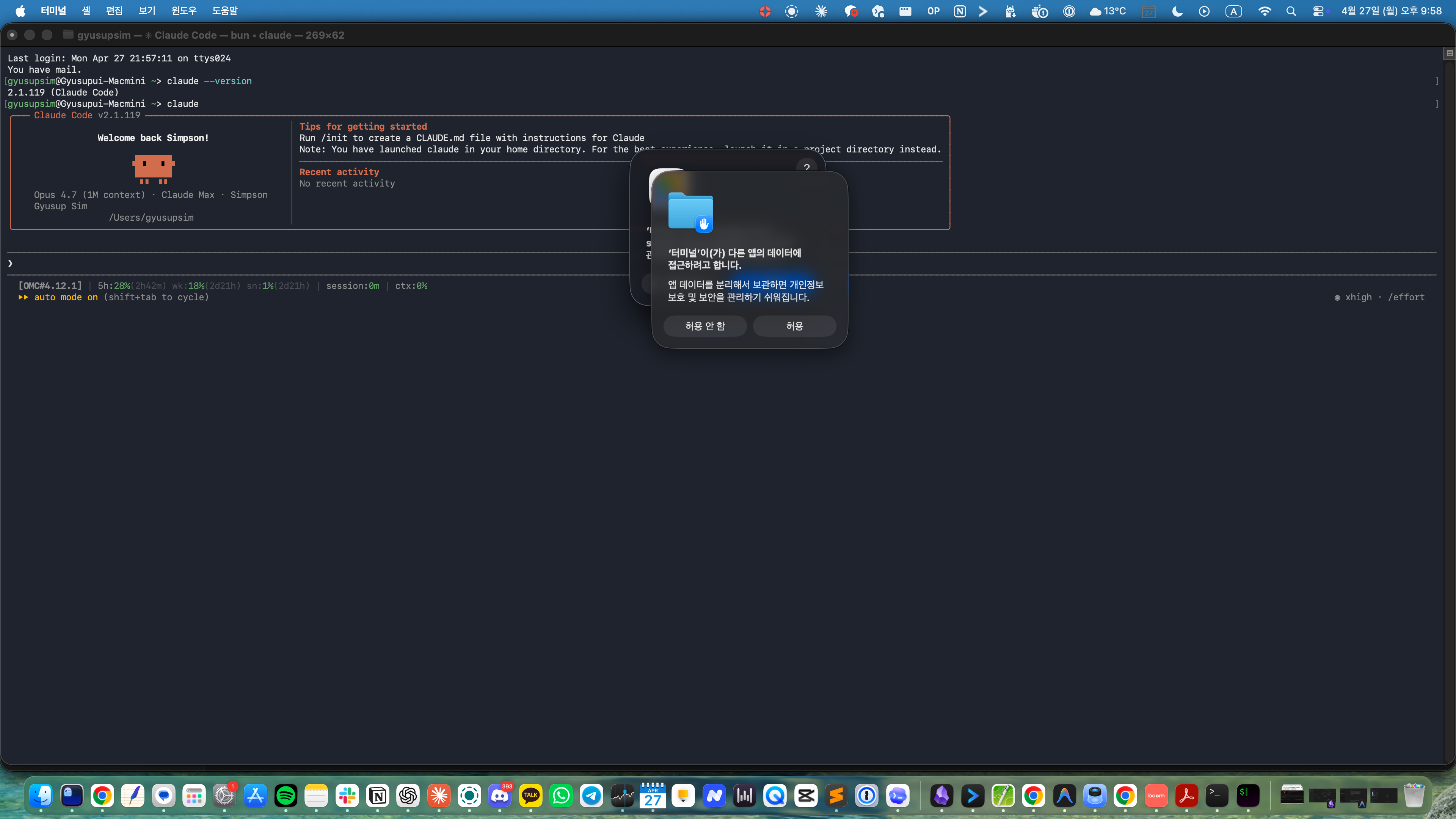Open Spotify from the Dock
The height and width of the screenshot is (819, 1456).
pos(286,796)
